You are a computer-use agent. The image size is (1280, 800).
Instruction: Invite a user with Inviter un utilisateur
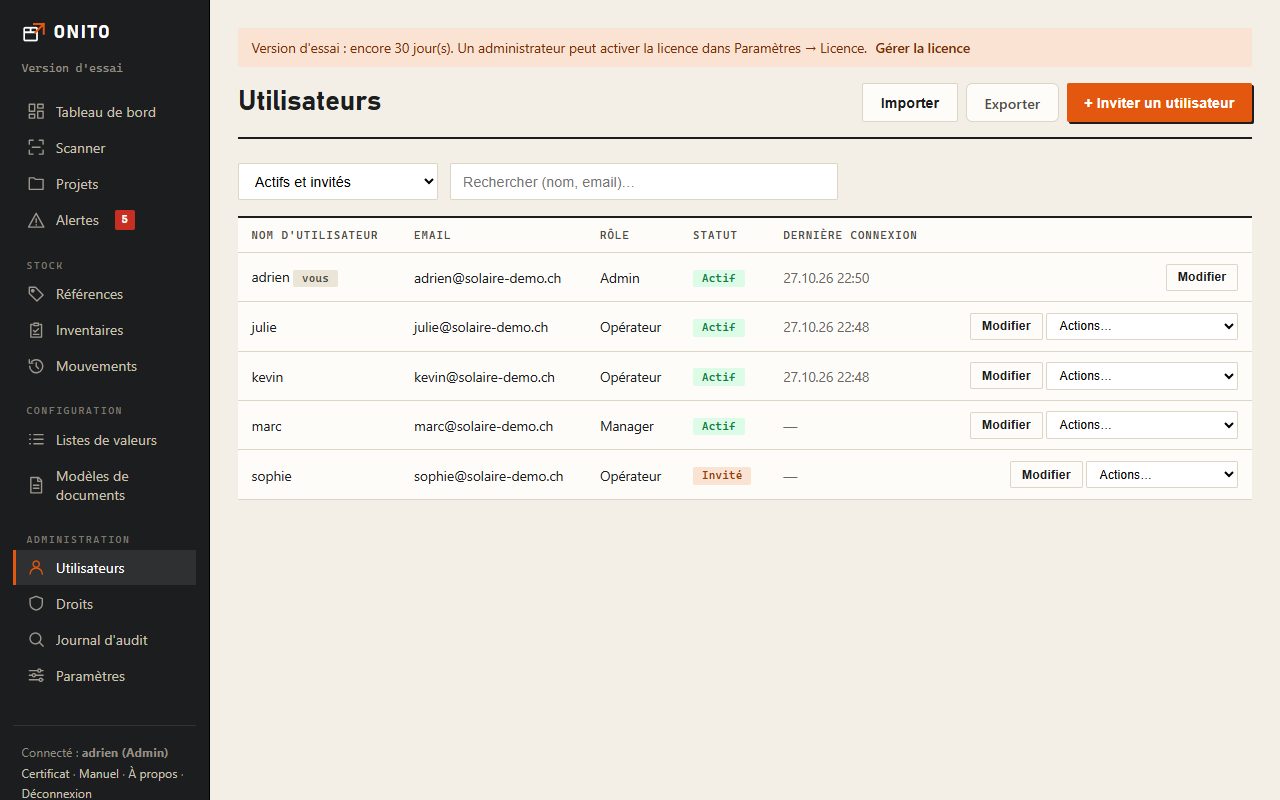(1159, 103)
